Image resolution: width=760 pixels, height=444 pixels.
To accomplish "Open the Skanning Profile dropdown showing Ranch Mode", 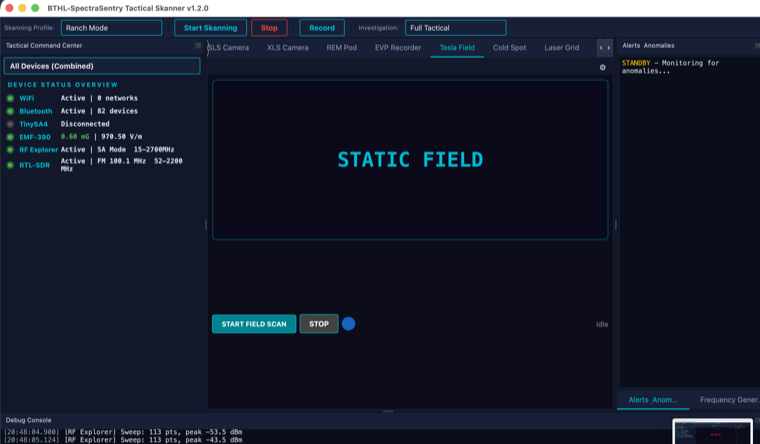I will tap(111, 28).
